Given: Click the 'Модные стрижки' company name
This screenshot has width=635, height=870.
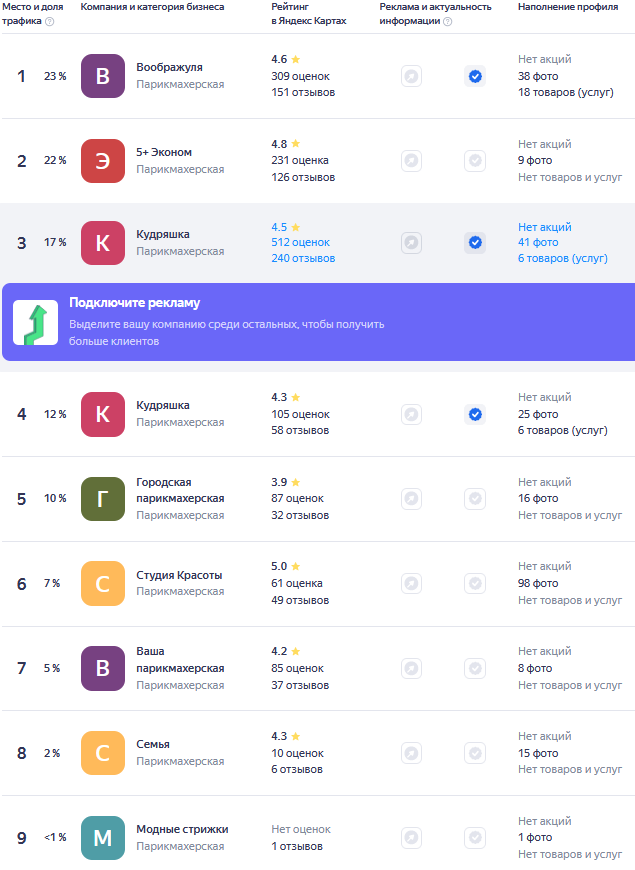Looking at the screenshot, I should point(182,829).
